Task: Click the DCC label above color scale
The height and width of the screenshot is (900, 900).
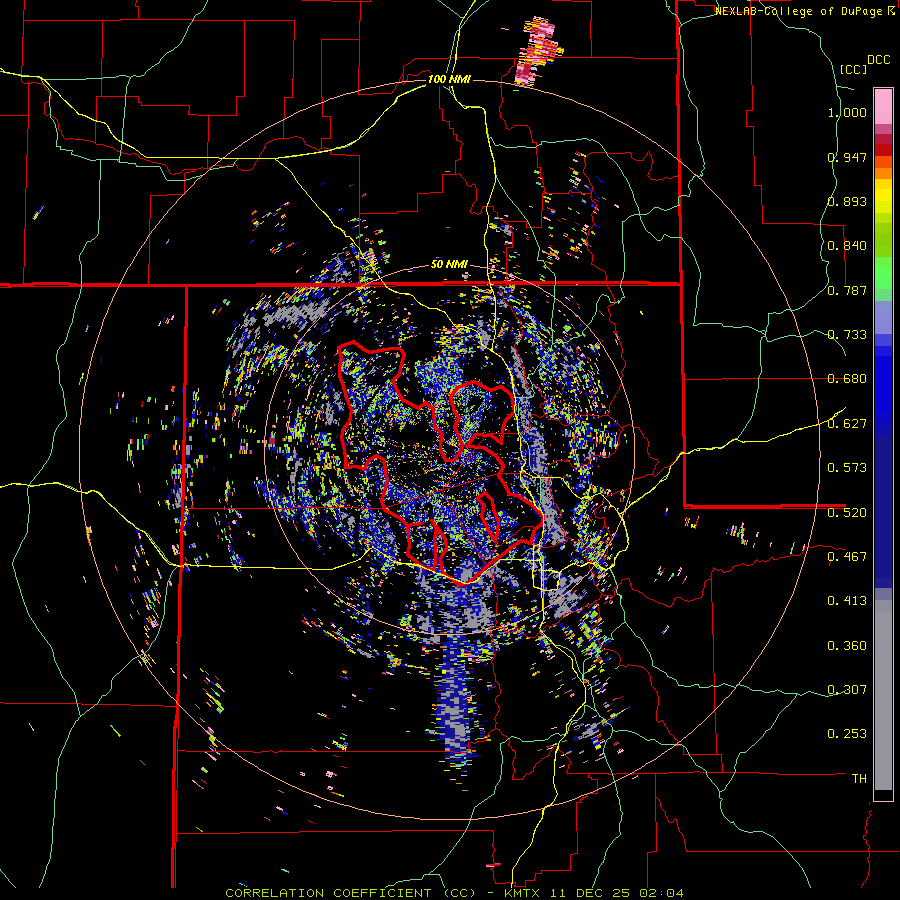Action: (878, 60)
